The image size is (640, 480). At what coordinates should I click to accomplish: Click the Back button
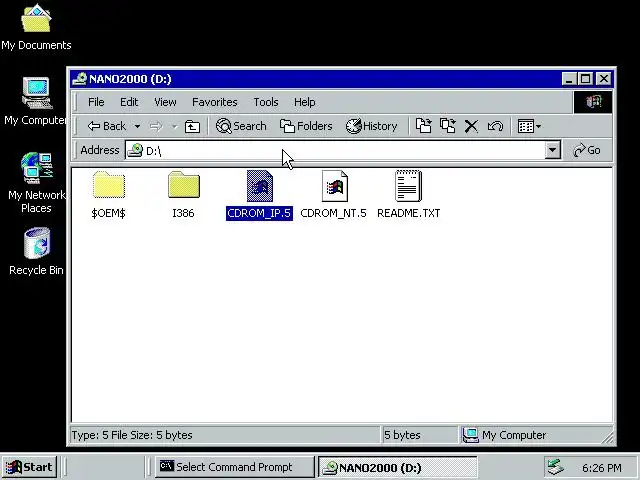[x=107, y=126]
